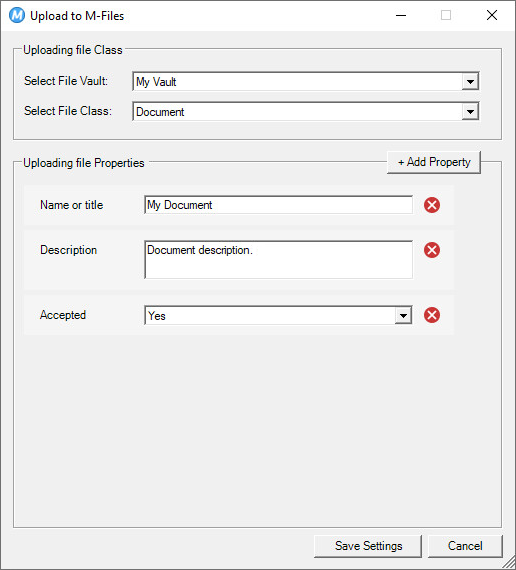The height and width of the screenshot is (570, 516).
Task: Click the Uploading file Properties heading
Action: [84, 163]
